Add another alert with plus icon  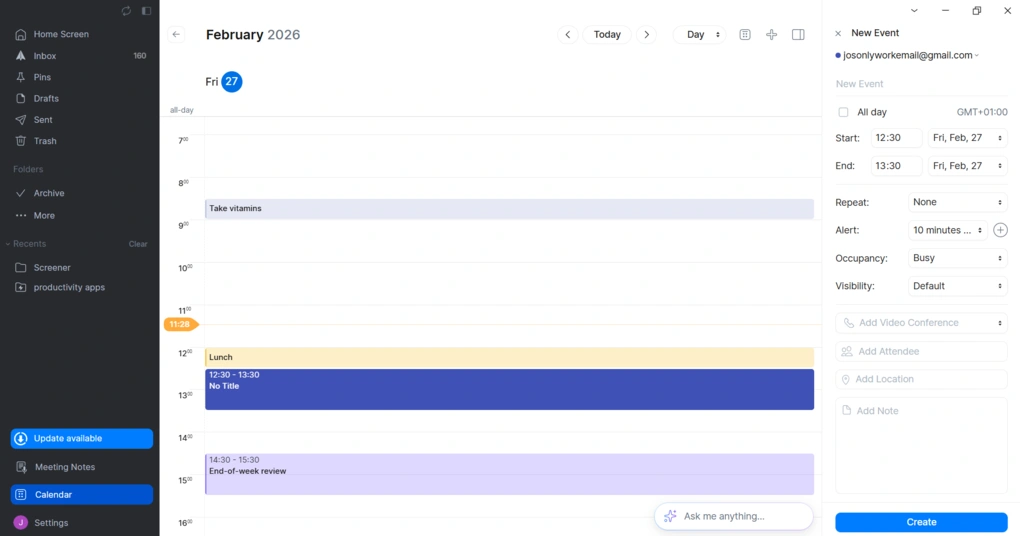(x=1000, y=230)
